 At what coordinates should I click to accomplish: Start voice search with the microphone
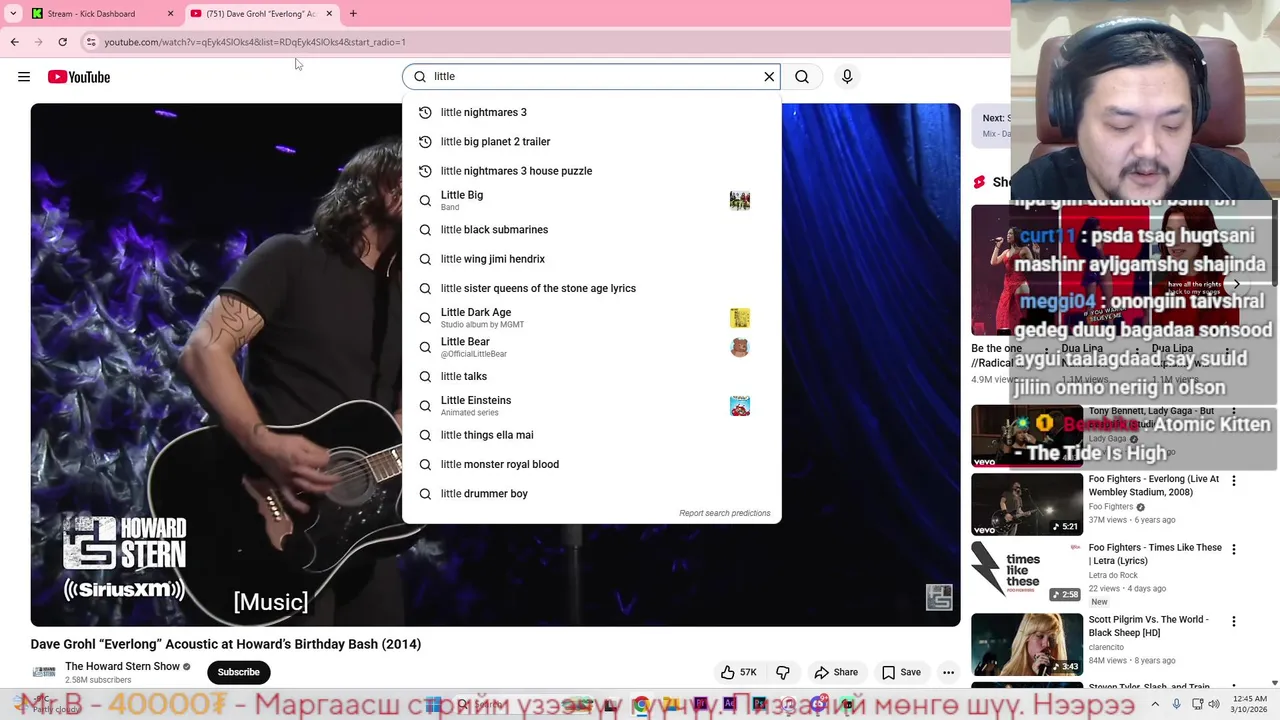coord(847,77)
